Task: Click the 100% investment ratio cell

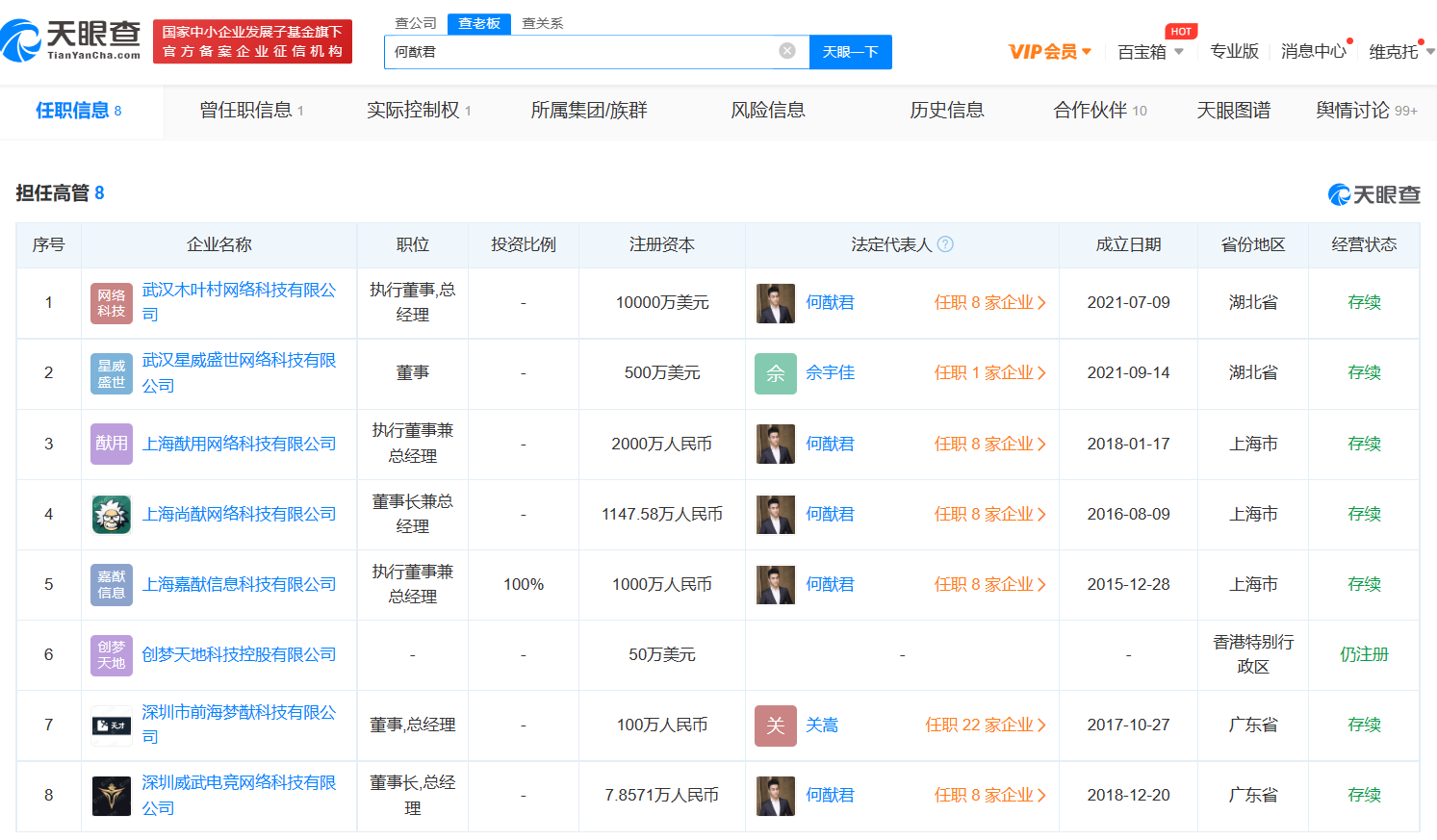Action: tap(524, 584)
